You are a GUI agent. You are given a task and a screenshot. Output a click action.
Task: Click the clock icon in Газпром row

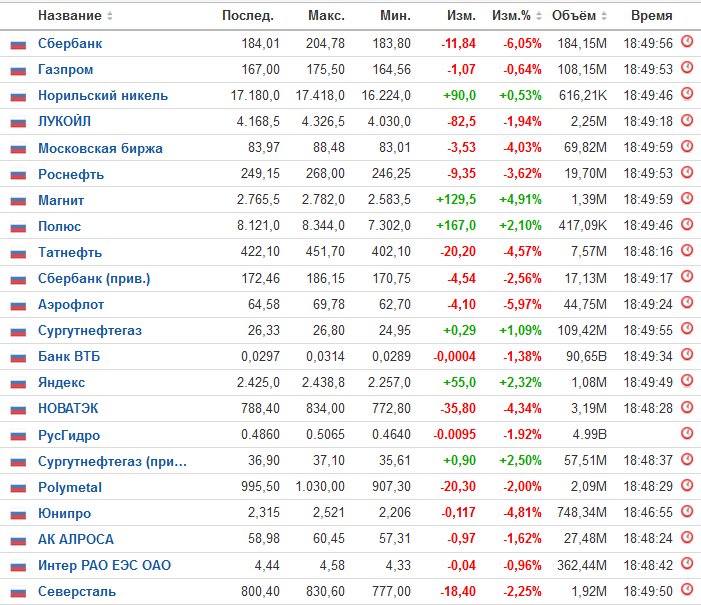point(687,68)
